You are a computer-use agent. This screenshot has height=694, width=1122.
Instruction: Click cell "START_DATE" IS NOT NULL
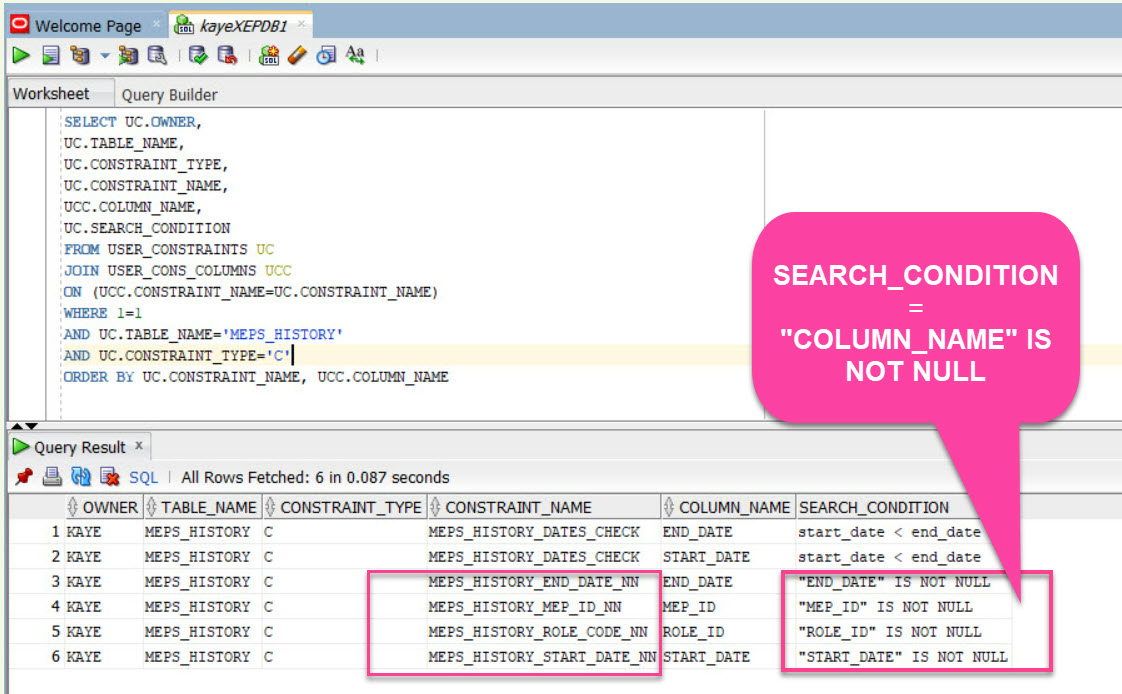[902, 656]
